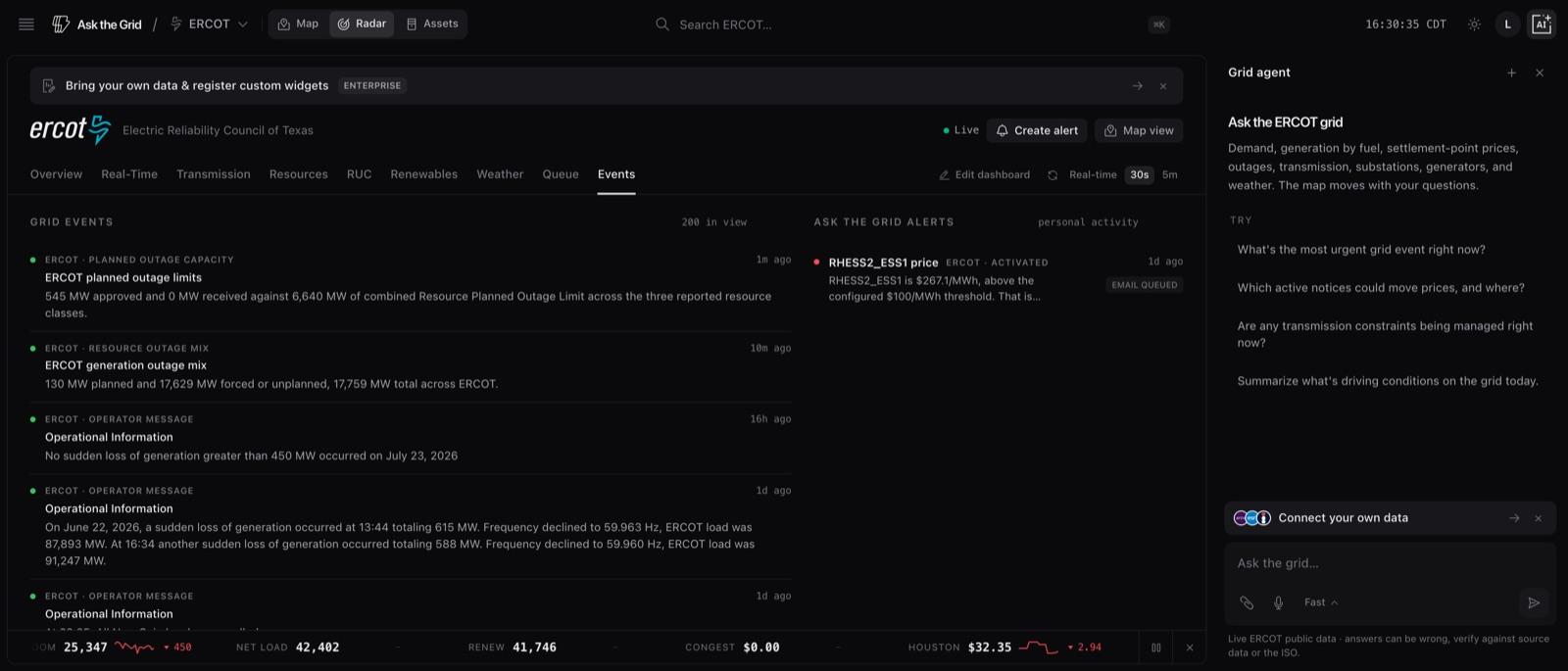The height and width of the screenshot is (671, 1568).
Task: Open the Connect your own data arrow
Action: pyautogui.click(x=1514, y=518)
